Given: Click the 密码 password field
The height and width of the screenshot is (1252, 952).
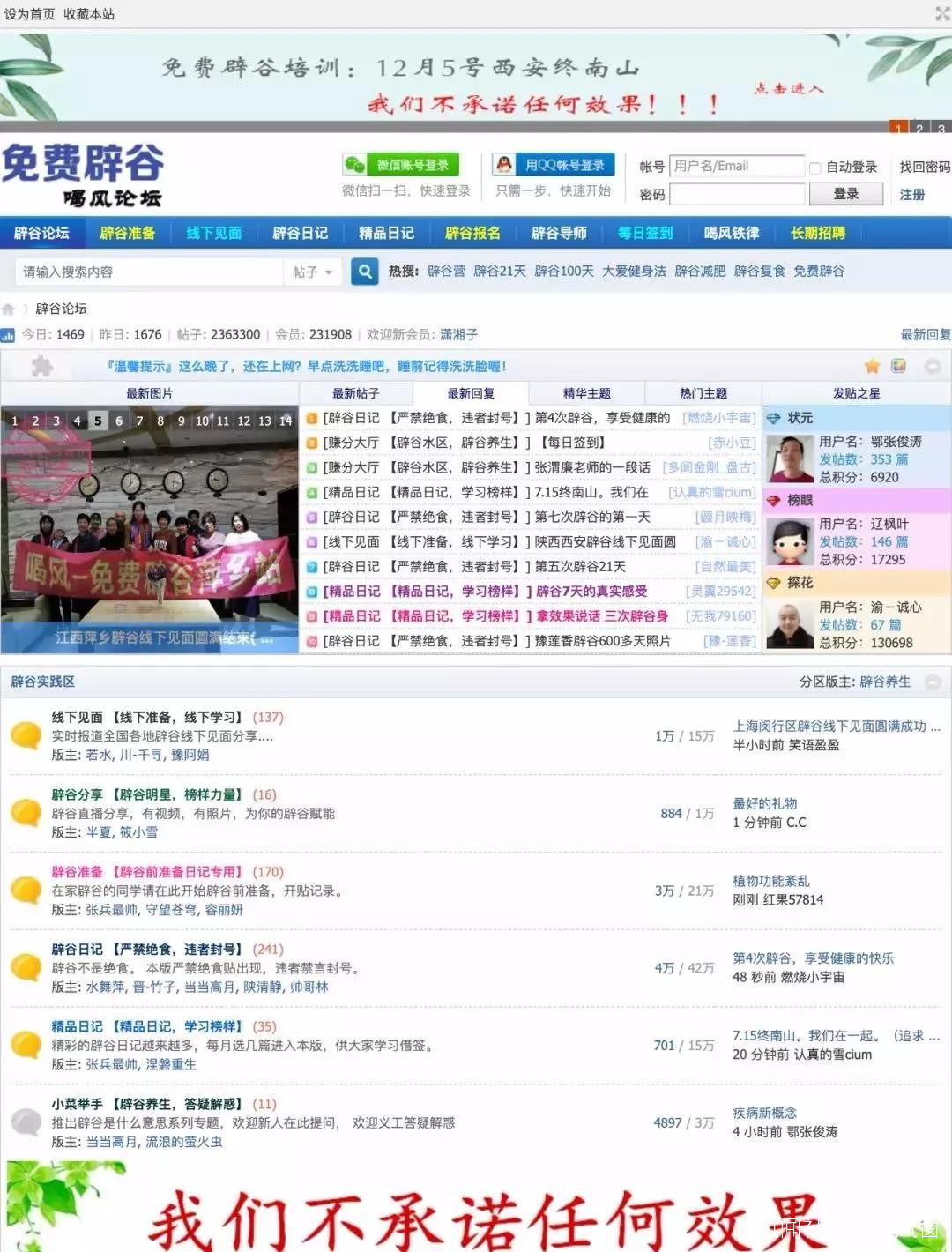Looking at the screenshot, I should [737, 194].
